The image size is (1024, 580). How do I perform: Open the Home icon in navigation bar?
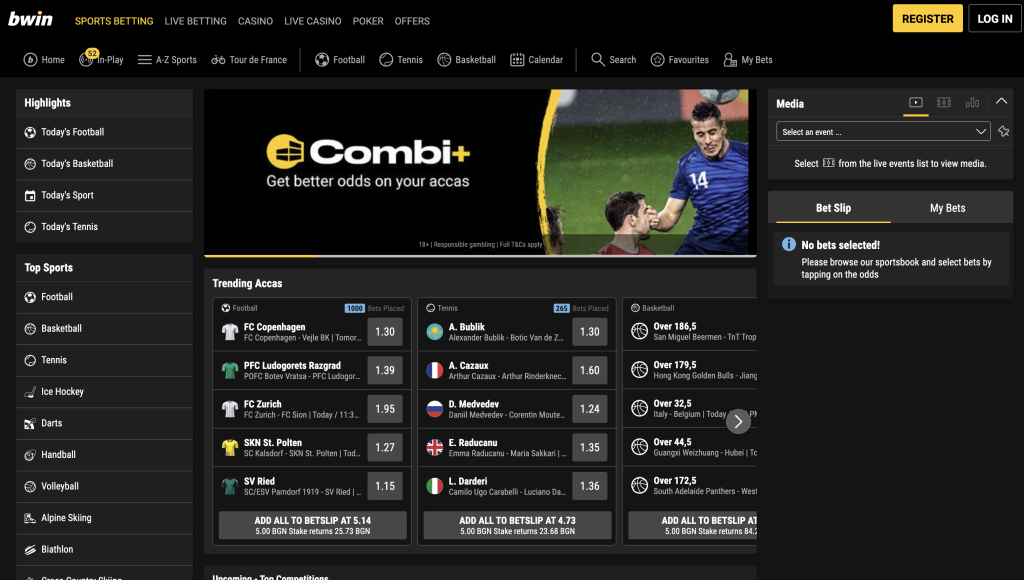pyautogui.click(x=30, y=59)
